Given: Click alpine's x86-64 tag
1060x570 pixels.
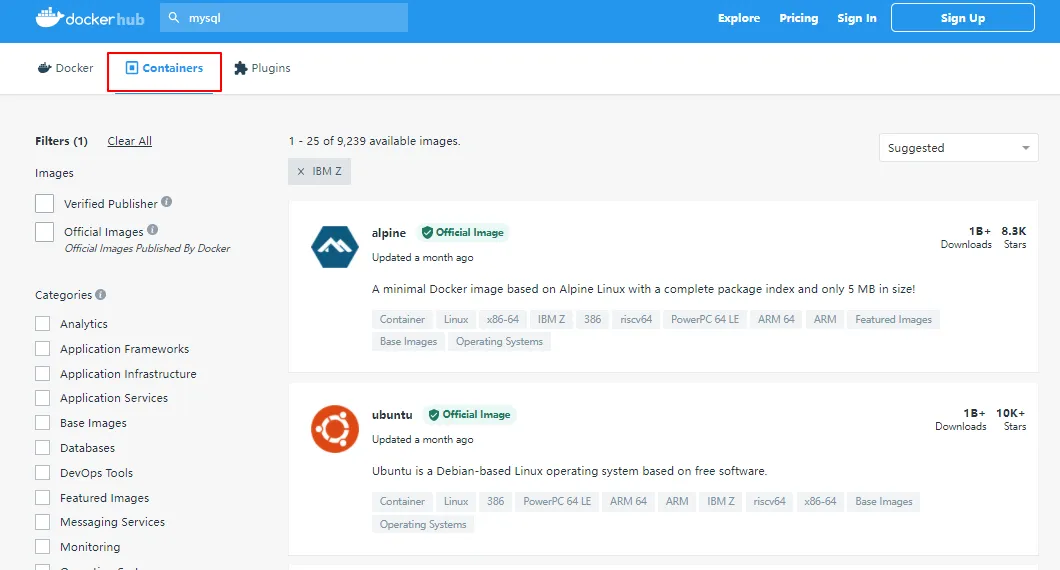Looking at the screenshot, I should point(503,319).
